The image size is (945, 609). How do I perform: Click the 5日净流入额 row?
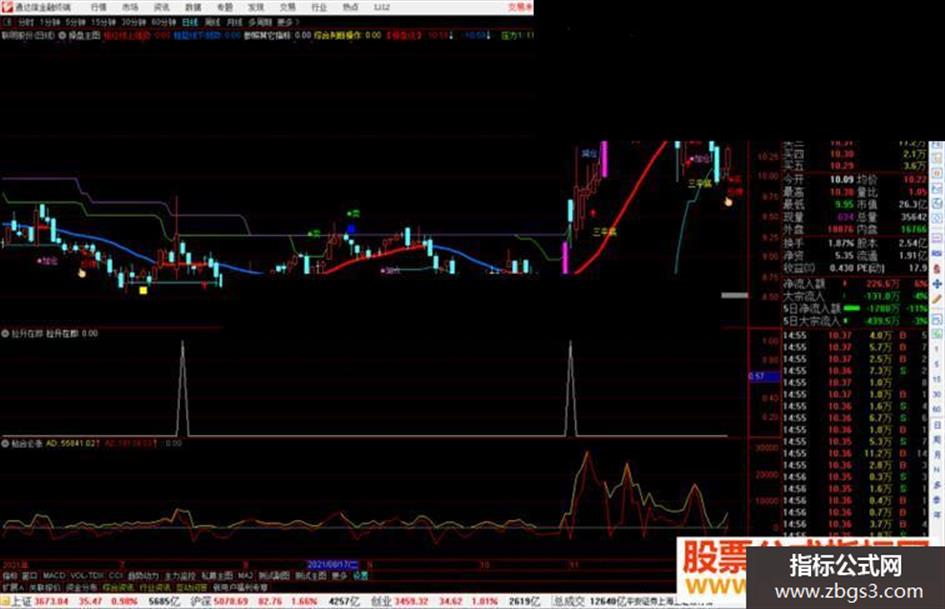855,309
